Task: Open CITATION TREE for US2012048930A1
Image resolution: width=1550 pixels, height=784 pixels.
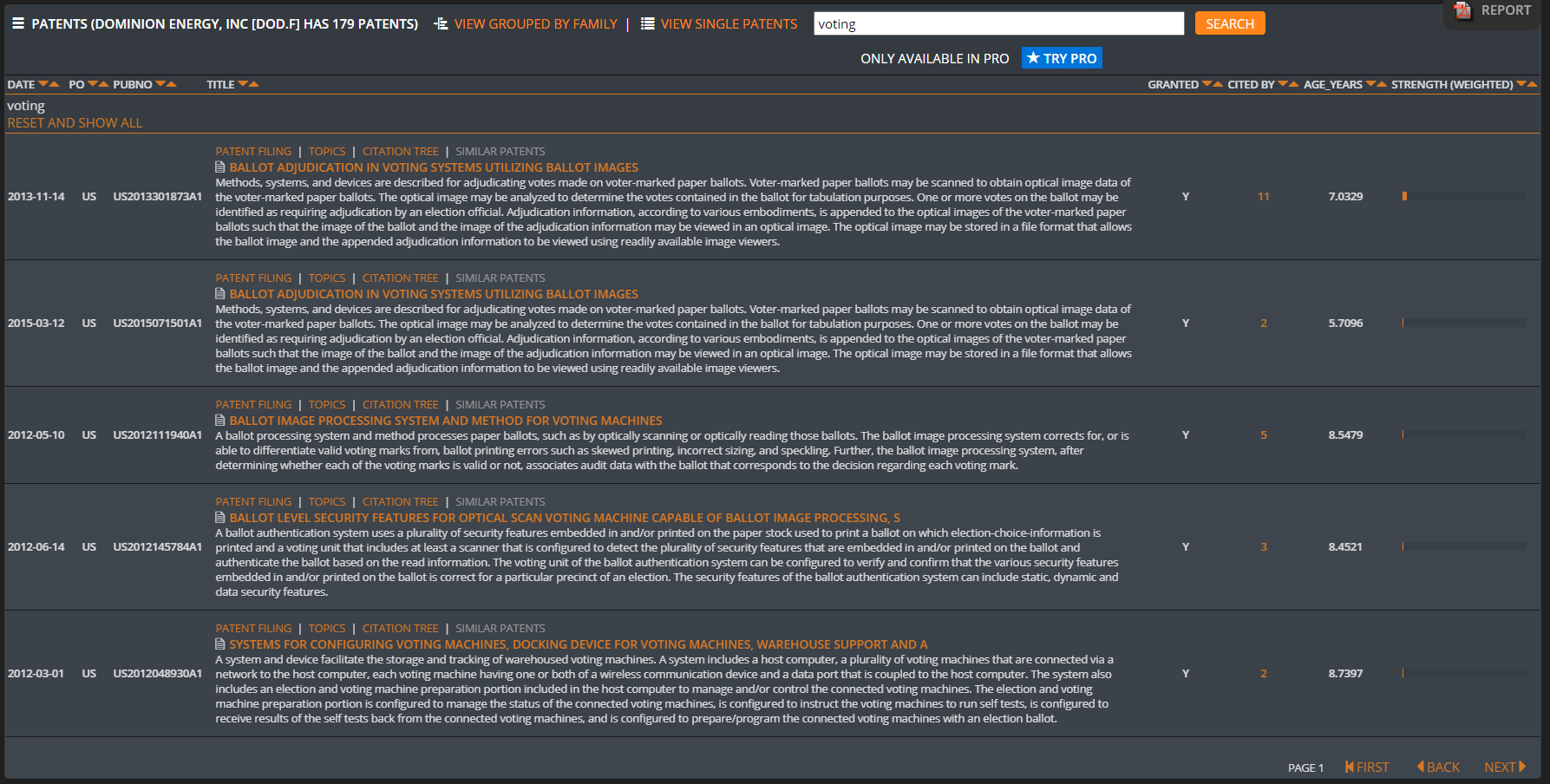Action: pyautogui.click(x=401, y=628)
